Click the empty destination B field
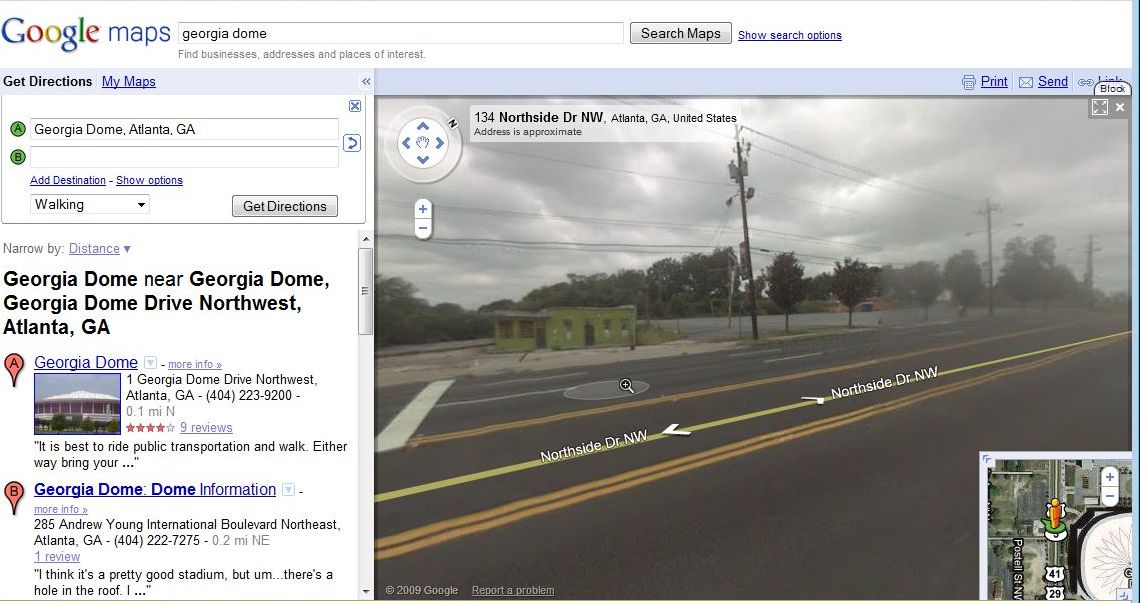Viewport: 1140px width, 603px height. point(184,156)
